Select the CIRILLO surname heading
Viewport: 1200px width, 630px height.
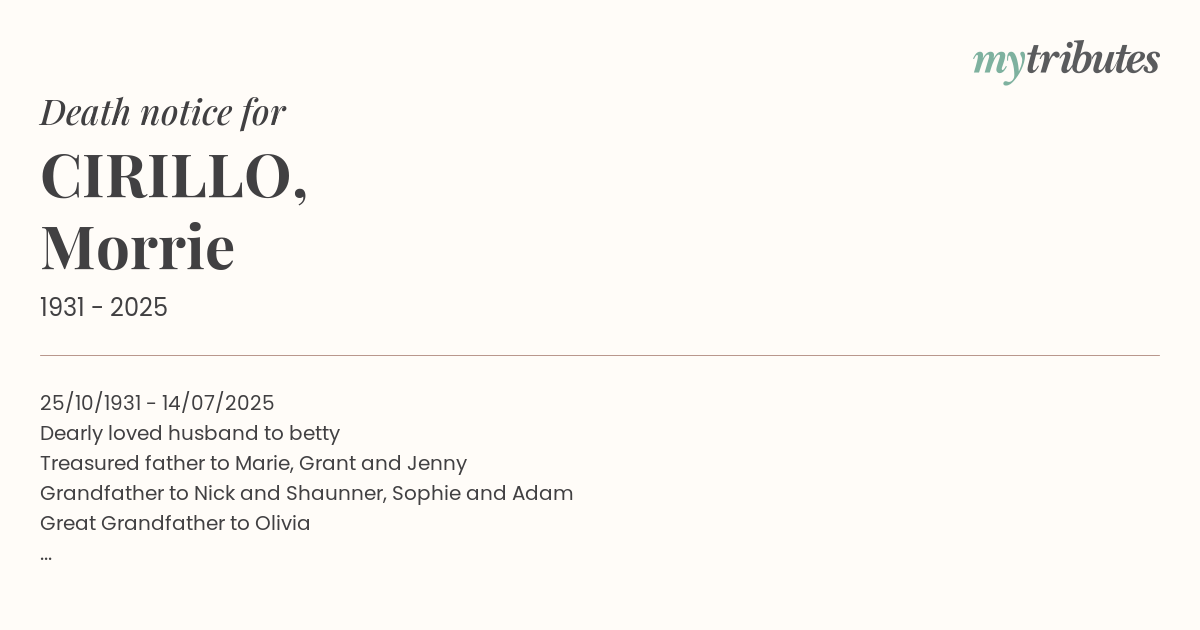[x=174, y=177]
